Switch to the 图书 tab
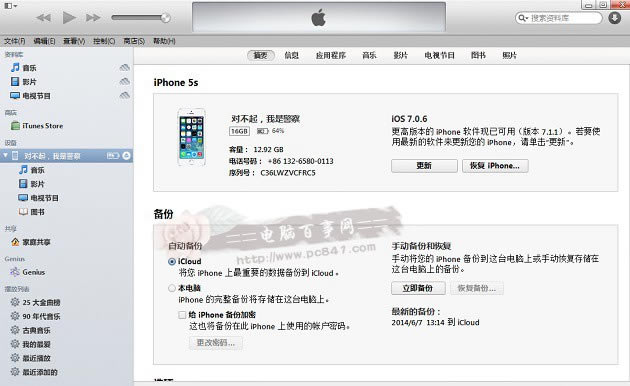630x386 pixels. click(x=478, y=55)
